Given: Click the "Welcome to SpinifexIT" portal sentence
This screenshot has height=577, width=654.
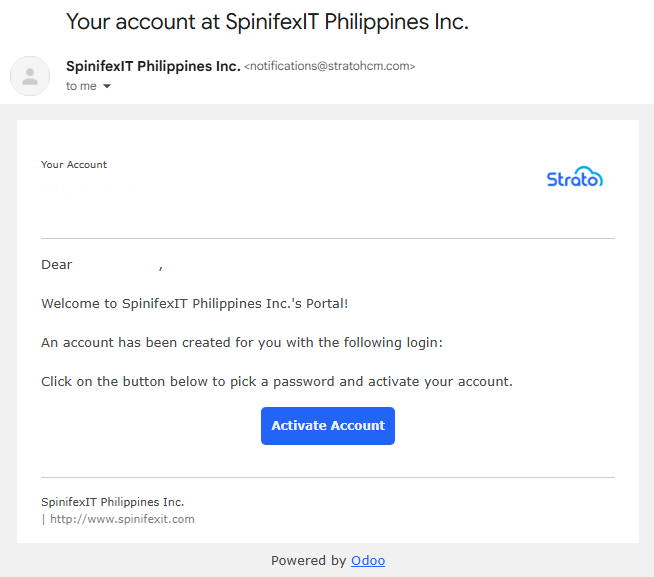Looking at the screenshot, I should tap(194, 303).
